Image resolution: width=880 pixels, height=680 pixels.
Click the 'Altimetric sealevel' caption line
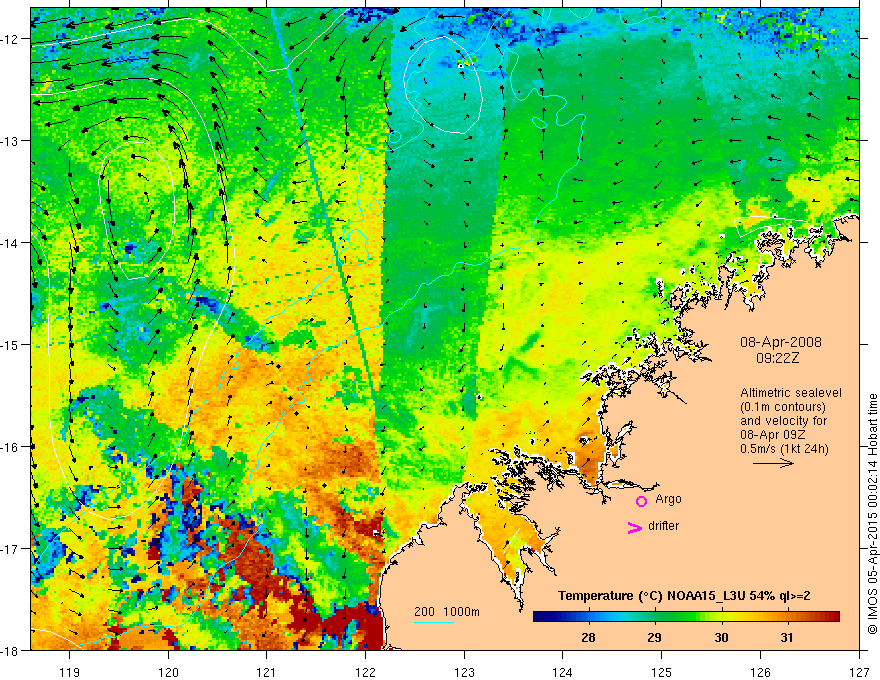coord(791,393)
